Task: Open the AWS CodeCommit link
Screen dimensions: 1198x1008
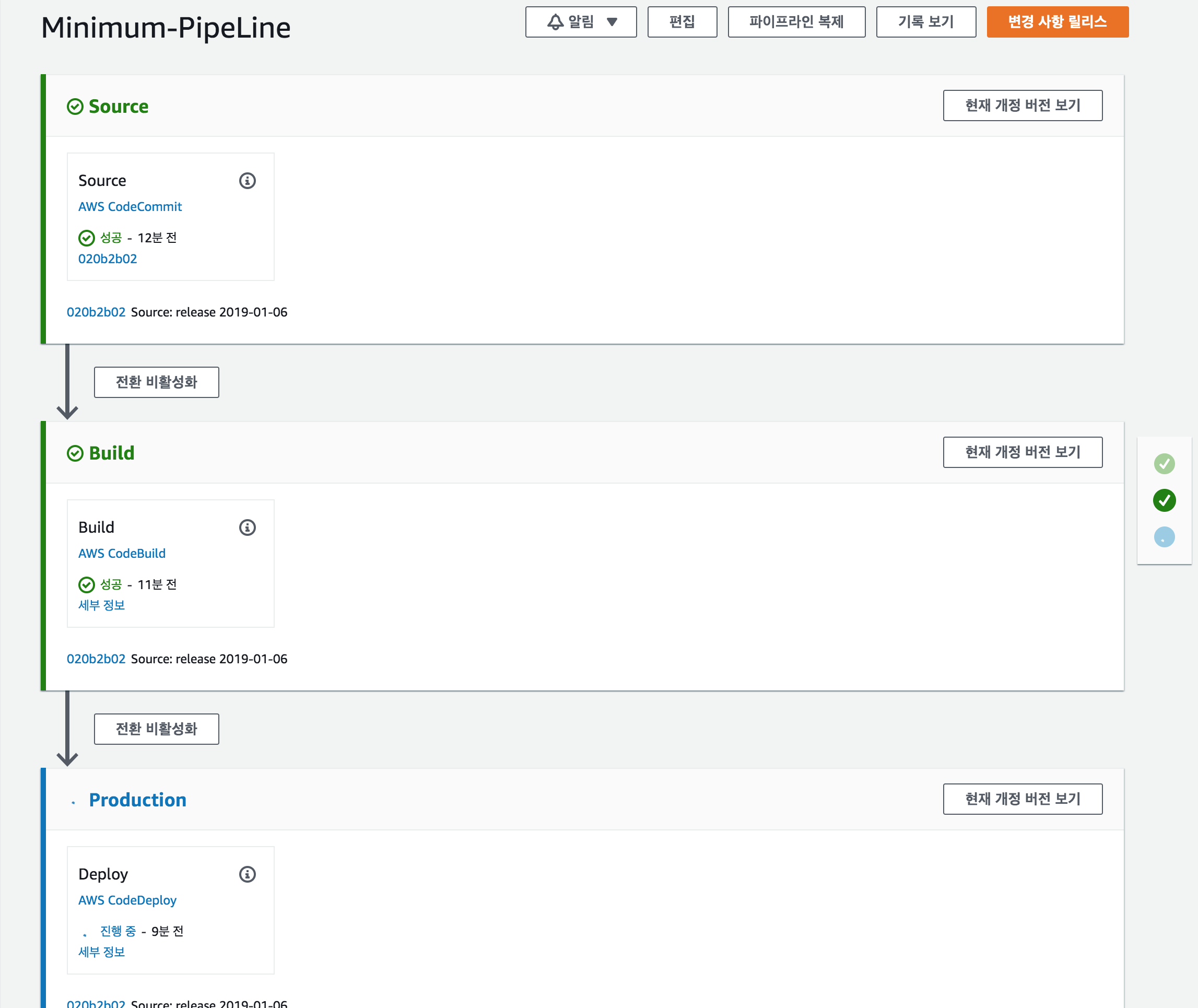Action: pyautogui.click(x=130, y=207)
